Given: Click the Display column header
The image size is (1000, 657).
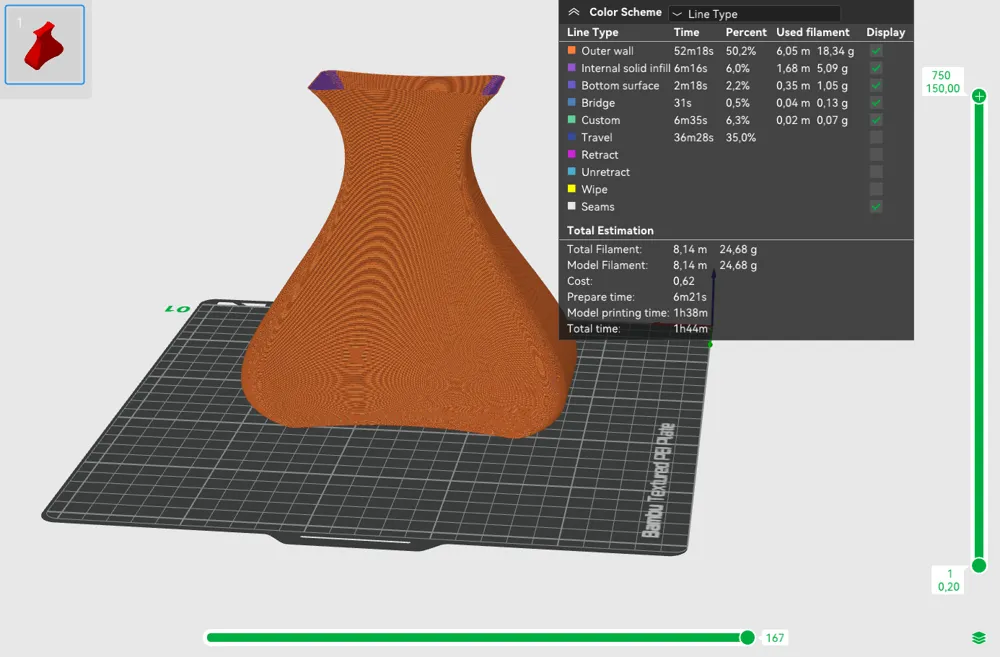Looking at the screenshot, I should [885, 32].
